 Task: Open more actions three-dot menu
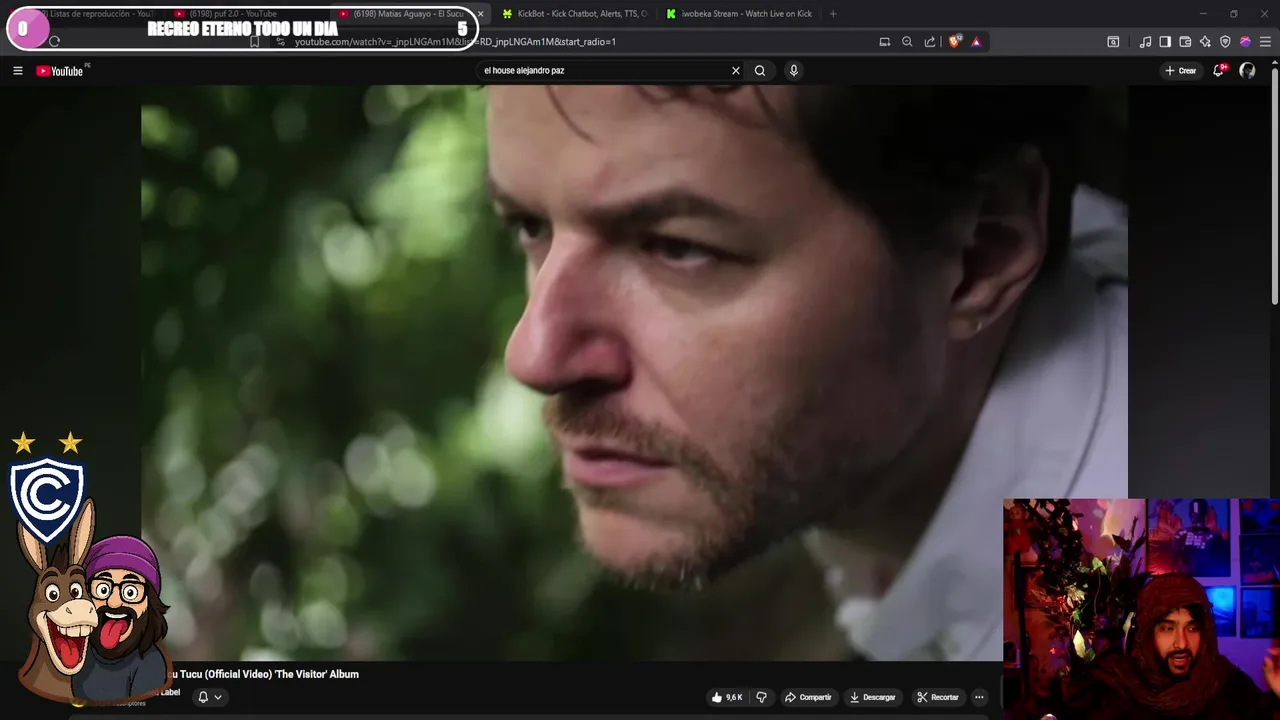pos(979,697)
